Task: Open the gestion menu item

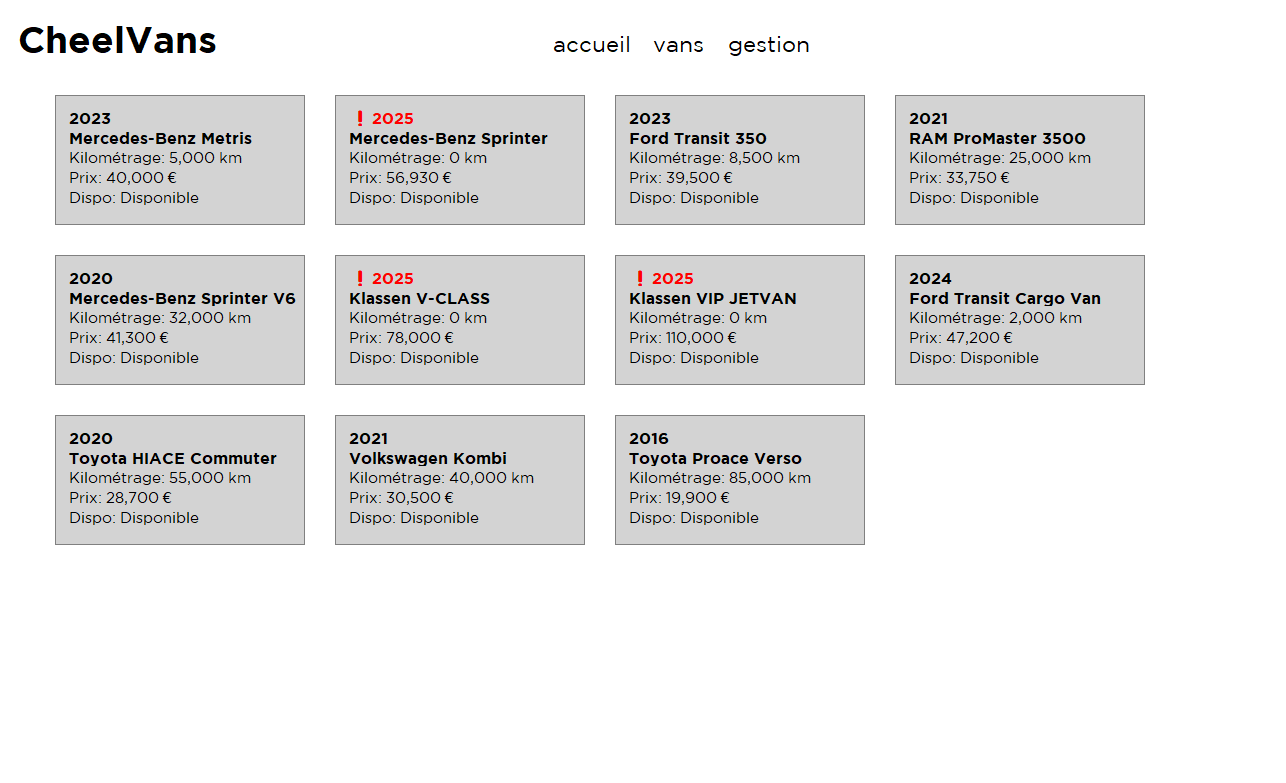Action: point(769,45)
